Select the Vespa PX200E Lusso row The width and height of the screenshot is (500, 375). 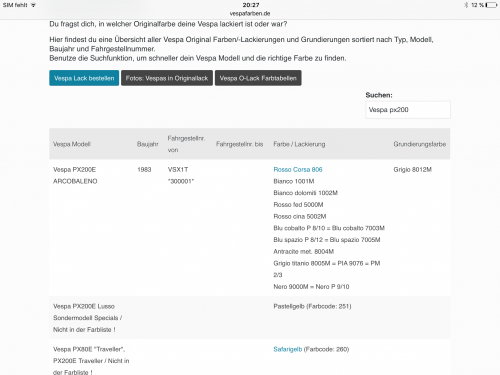tap(250, 318)
